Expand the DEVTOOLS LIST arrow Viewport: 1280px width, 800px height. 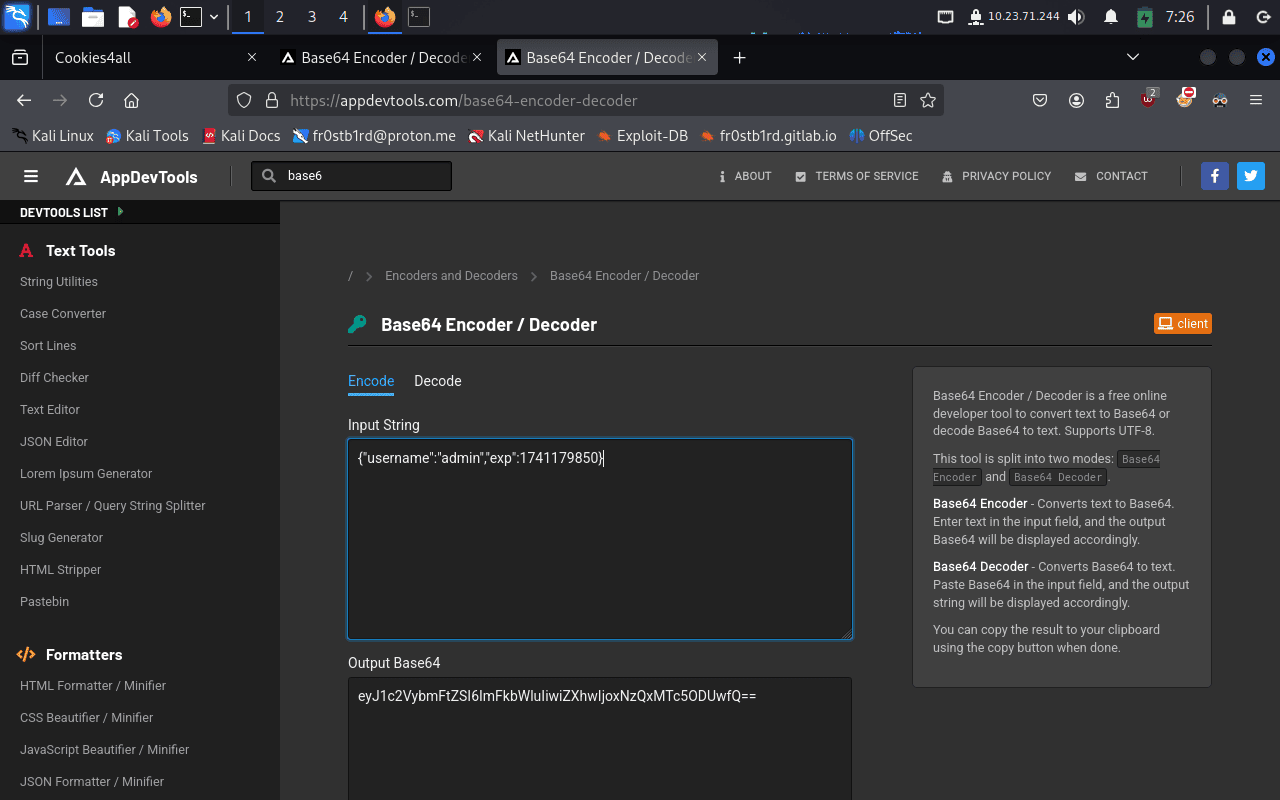tap(121, 212)
